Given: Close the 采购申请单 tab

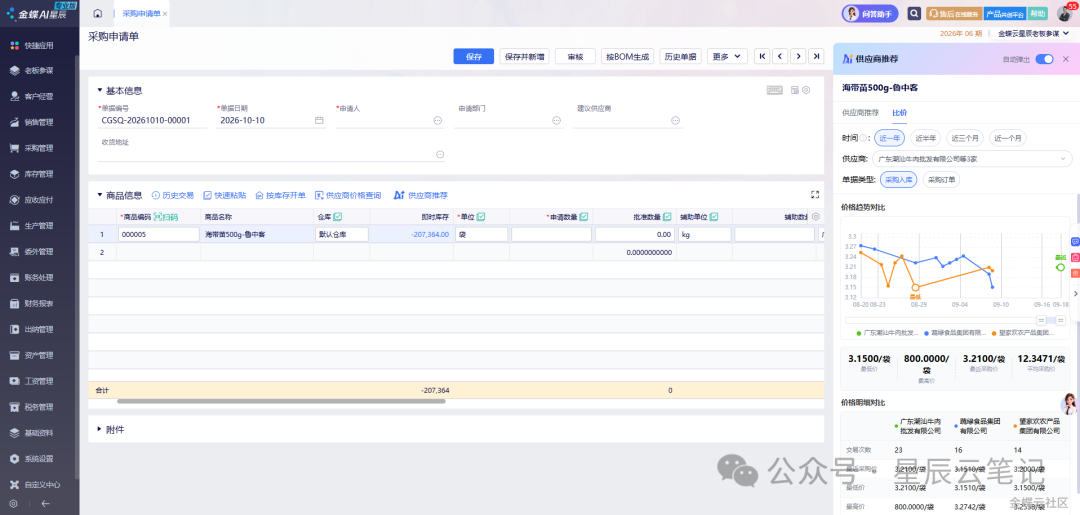Looking at the screenshot, I should point(165,14).
